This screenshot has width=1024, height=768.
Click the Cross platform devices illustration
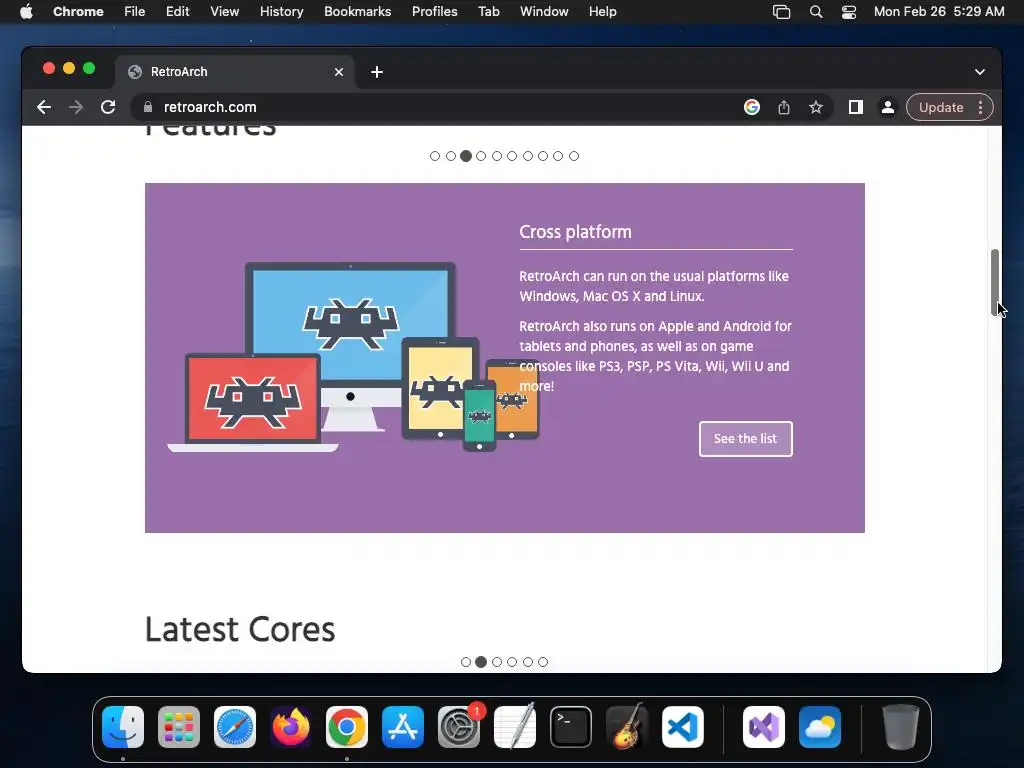click(x=353, y=357)
